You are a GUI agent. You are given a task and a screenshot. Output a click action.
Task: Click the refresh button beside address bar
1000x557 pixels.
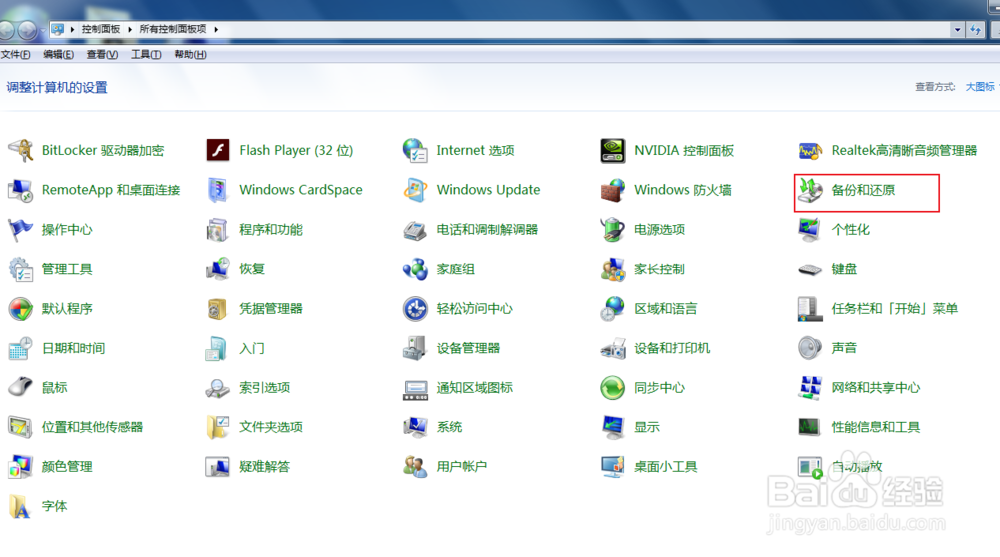[x=976, y=29]
